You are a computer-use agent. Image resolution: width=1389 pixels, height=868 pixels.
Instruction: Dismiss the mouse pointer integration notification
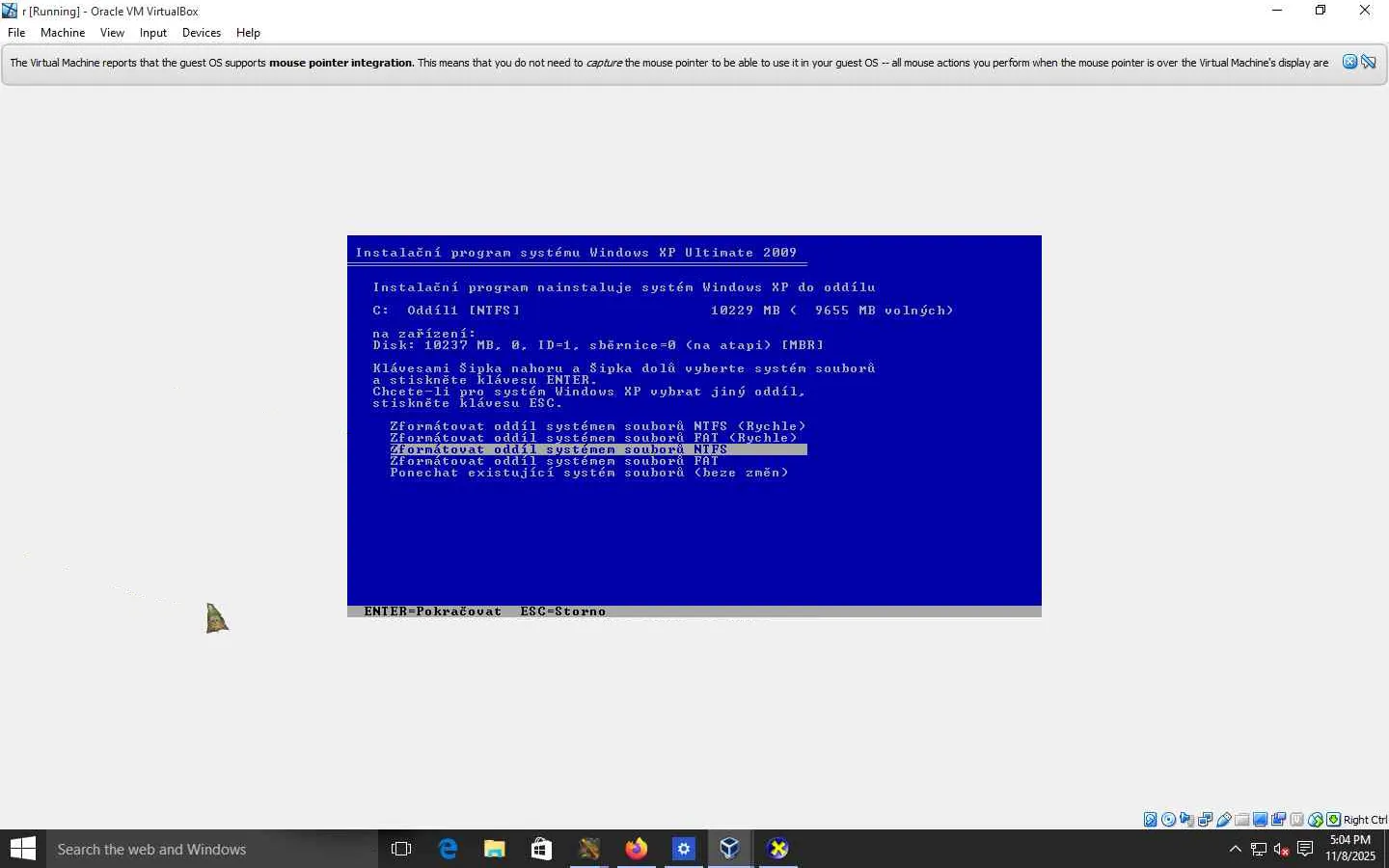(1350, 63)
